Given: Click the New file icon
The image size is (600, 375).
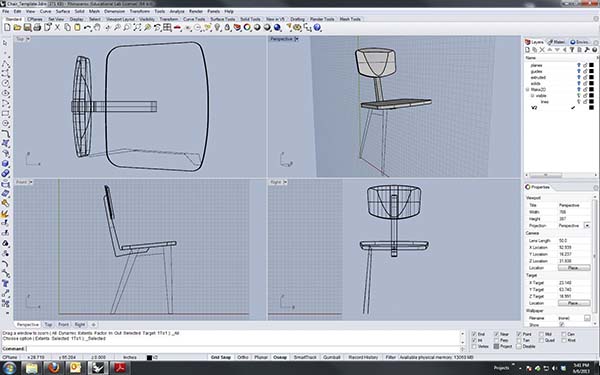Looking at the screenshot, I should (x=7, y=28).
